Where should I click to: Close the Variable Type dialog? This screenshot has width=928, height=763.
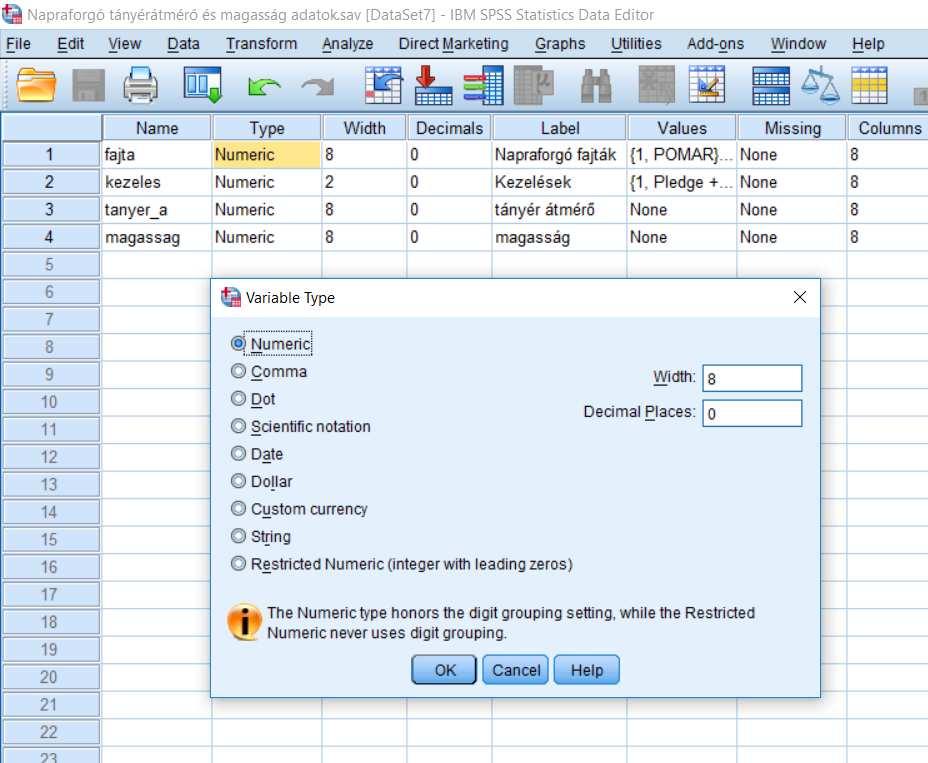tap(800, 297)
